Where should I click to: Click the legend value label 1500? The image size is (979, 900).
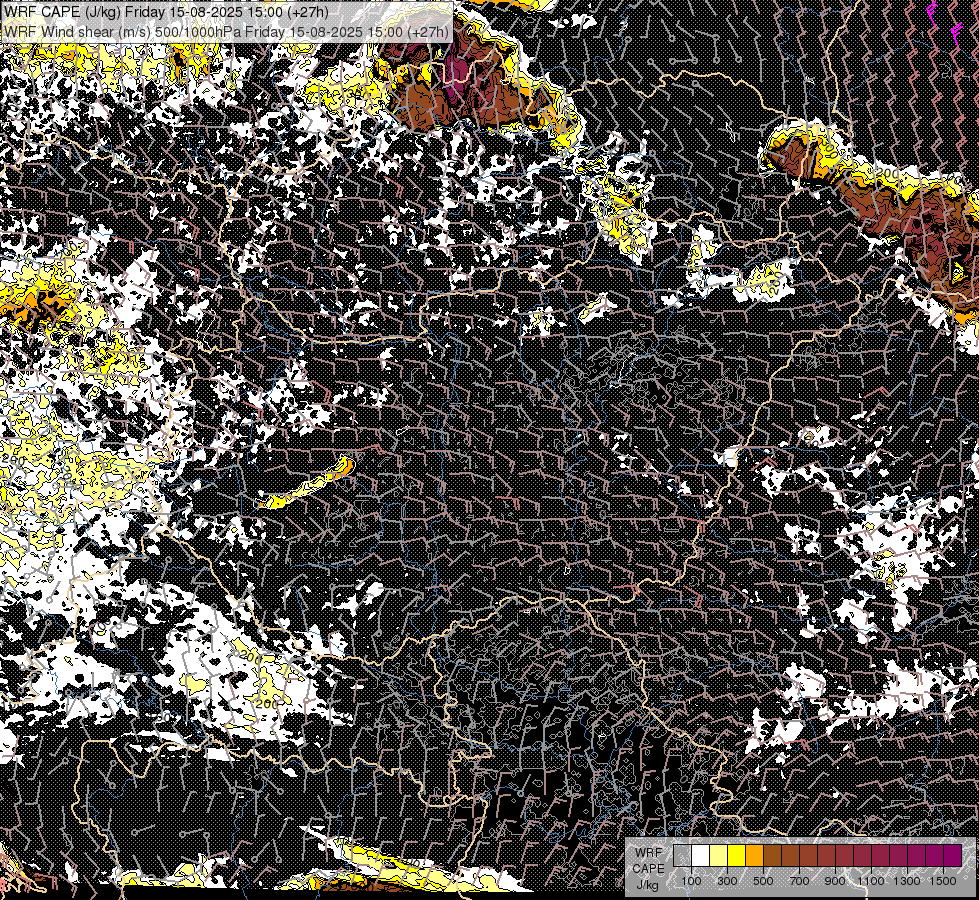pyautogui.click(x=943, y=881)
